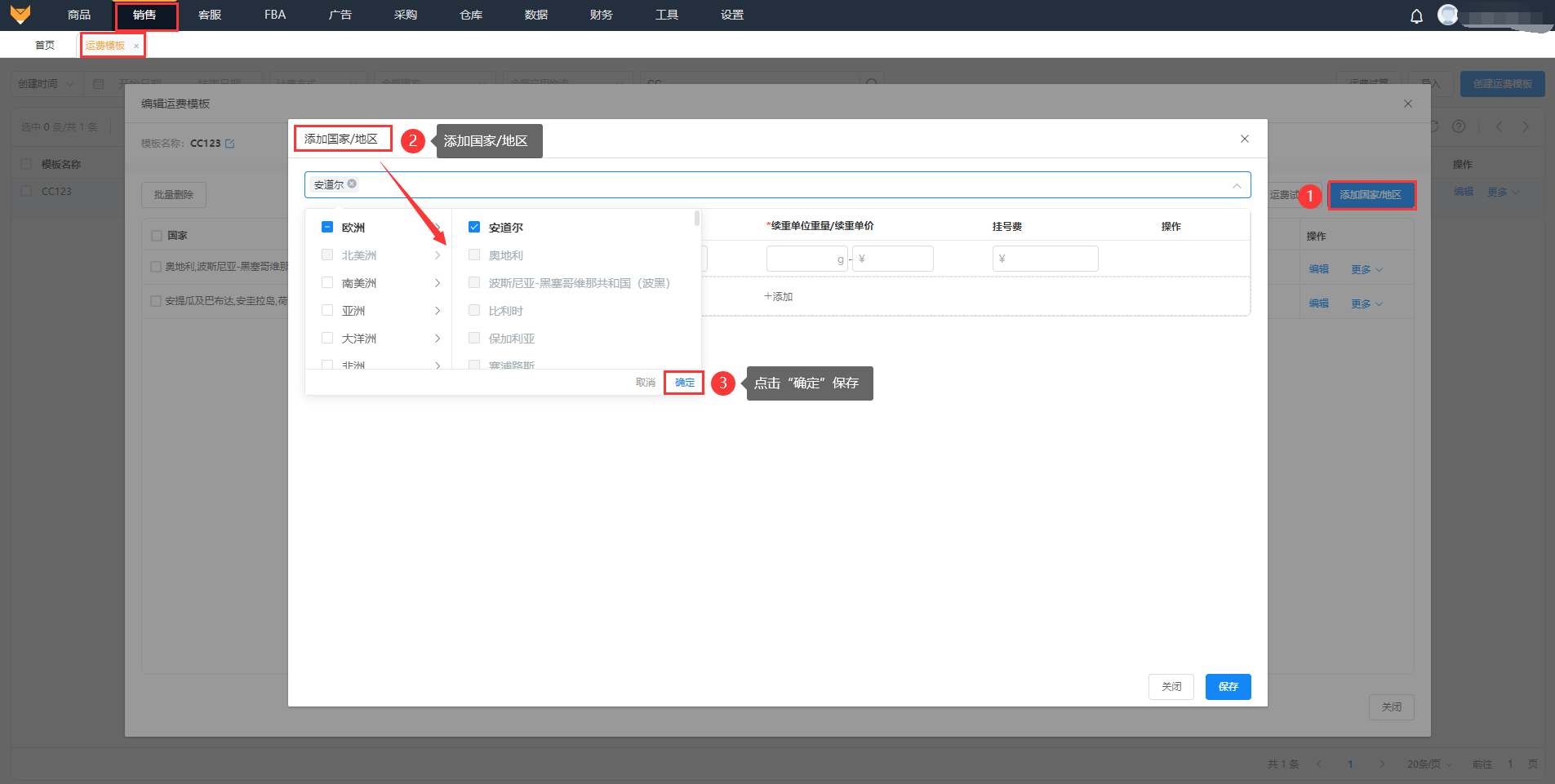1555x784 pixels.
Task: Collapse the country selector with its chevron
Action: [1237, 185]
